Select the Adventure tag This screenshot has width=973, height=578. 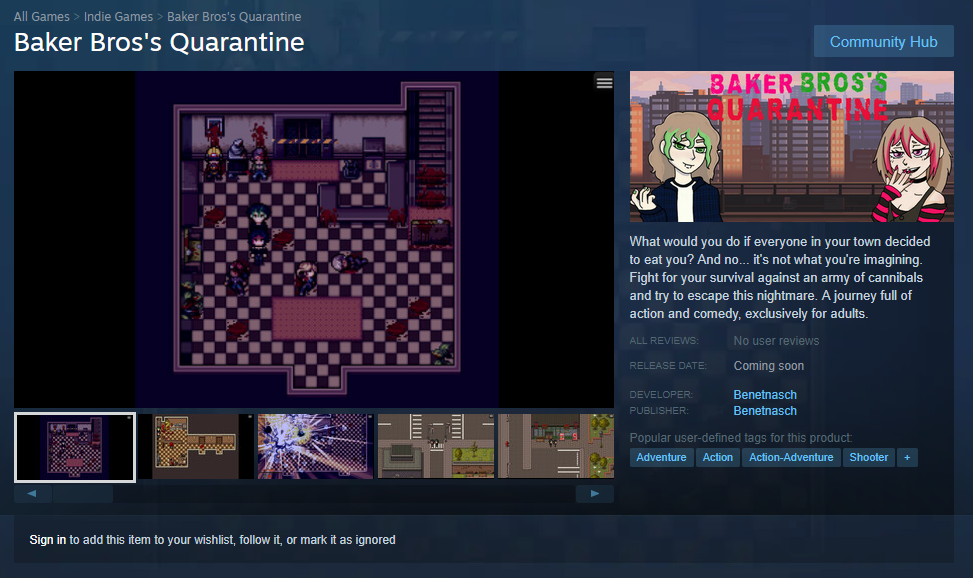tap(661, 458)
